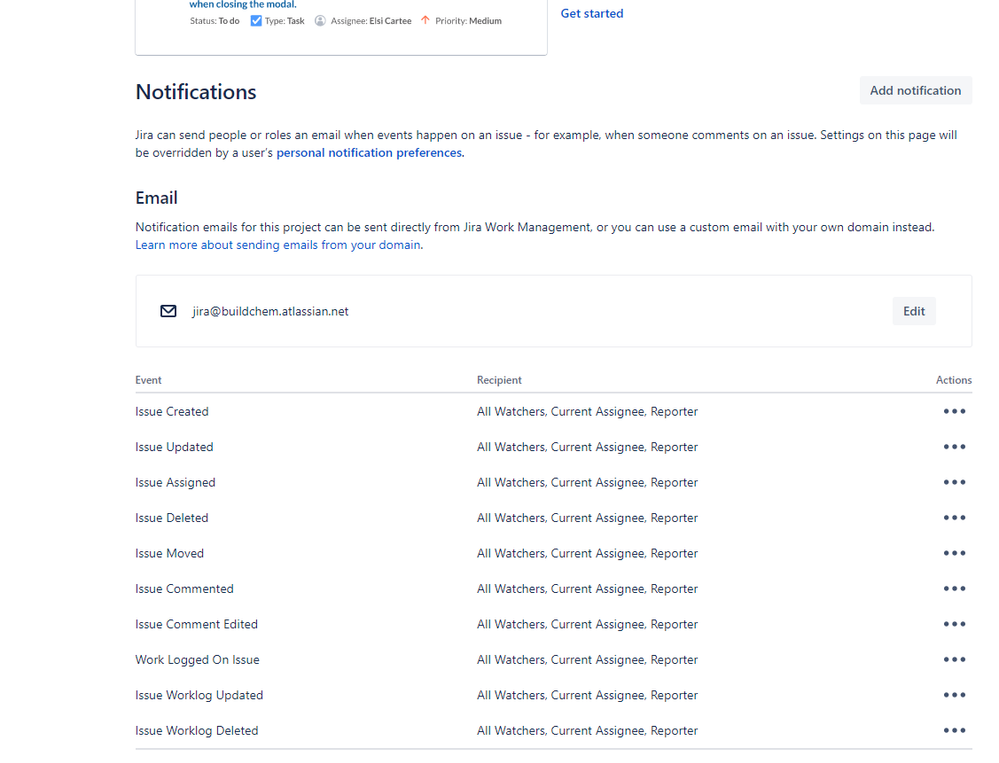The image size is (999, 763).
Task: Select the Issue Worklog Deleted event text
Action: 196,731
